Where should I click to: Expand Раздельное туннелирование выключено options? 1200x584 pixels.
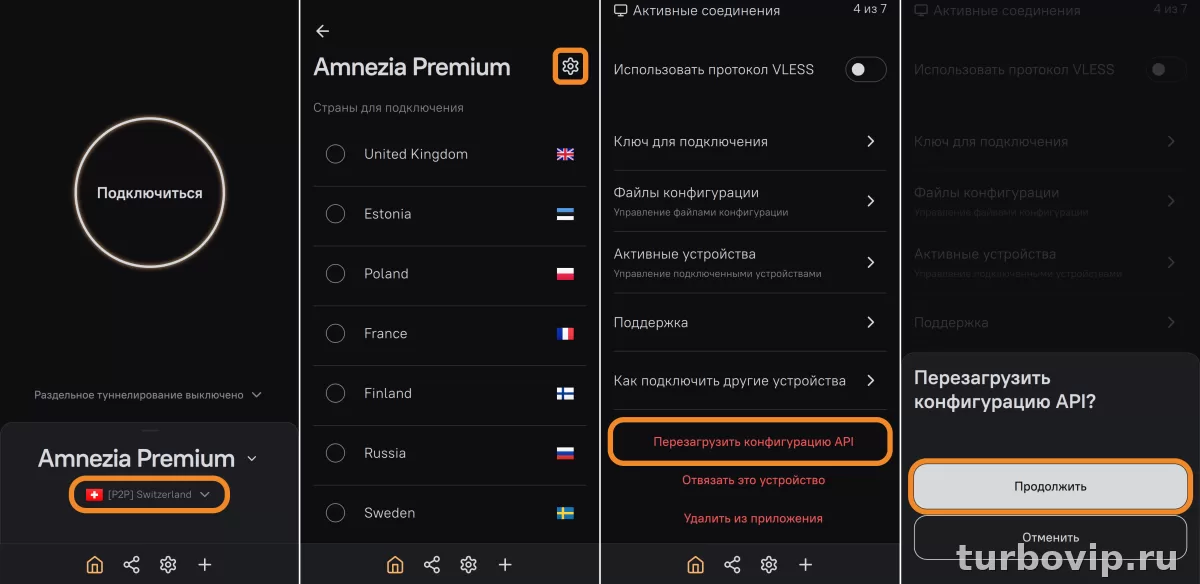[x=150, y=394]
